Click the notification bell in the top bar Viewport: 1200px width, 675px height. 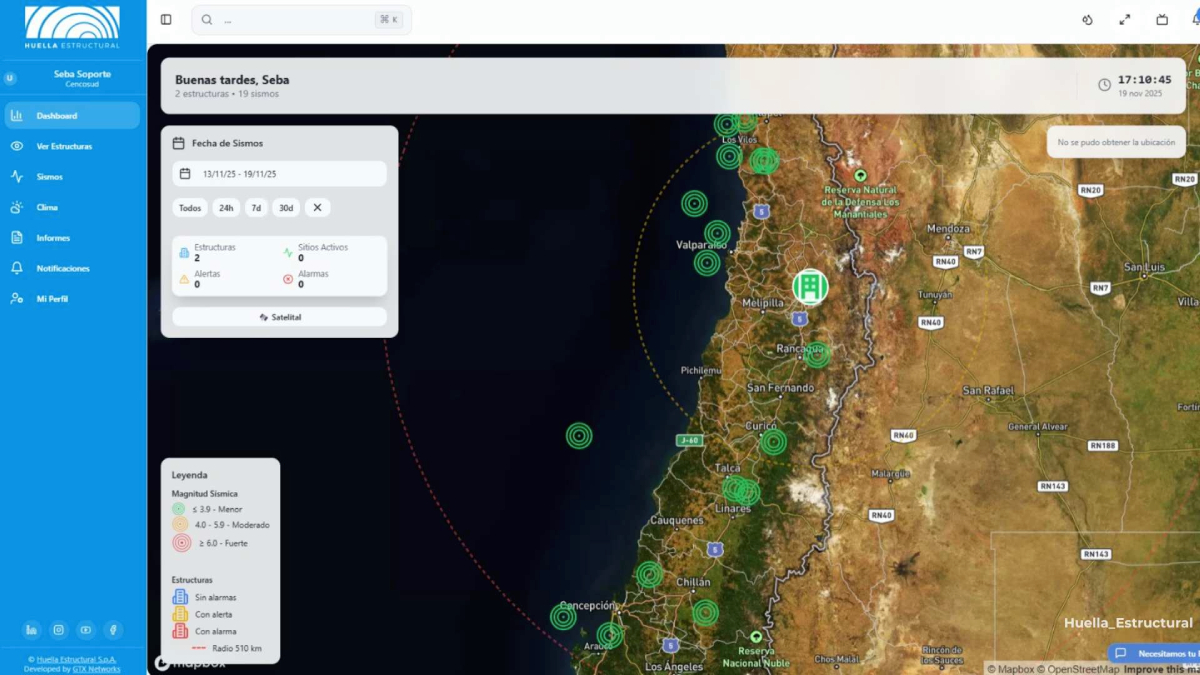pyautogui.click(x=1195, y=19)
